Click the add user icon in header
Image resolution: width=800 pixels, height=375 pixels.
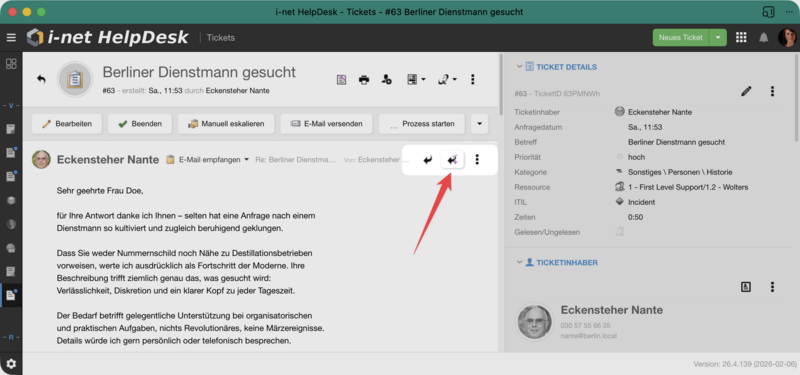(387, 80)
